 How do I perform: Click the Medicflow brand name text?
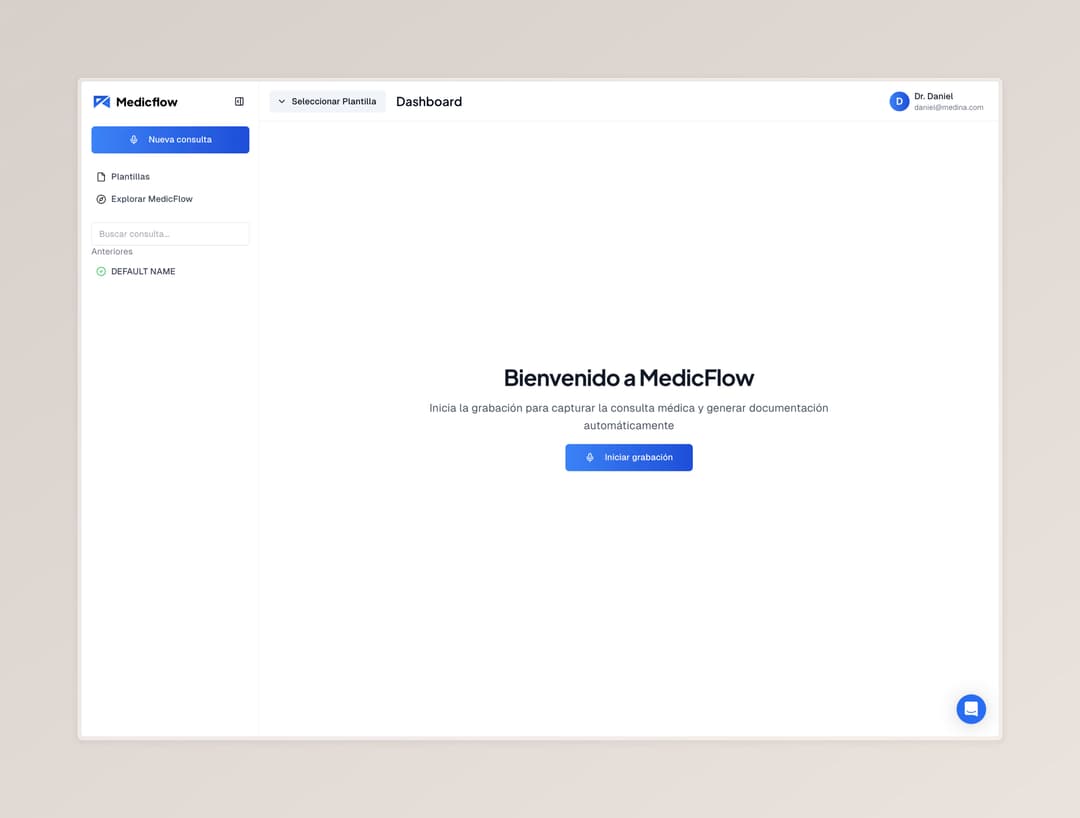[146, 102]
